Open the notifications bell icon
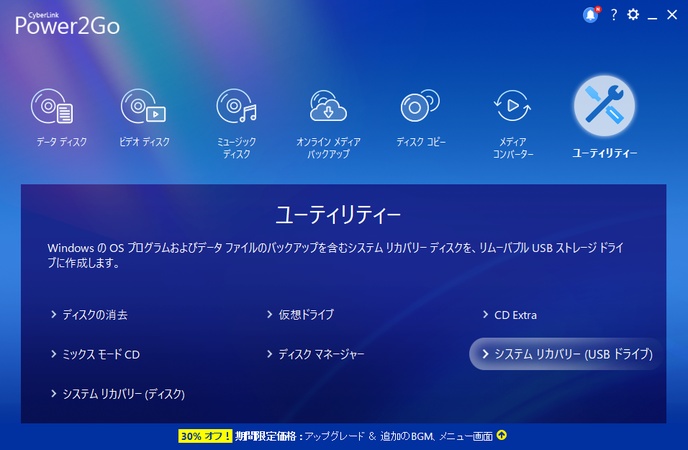The width and height of the screenshot is (688, 450). click(591, 15)
